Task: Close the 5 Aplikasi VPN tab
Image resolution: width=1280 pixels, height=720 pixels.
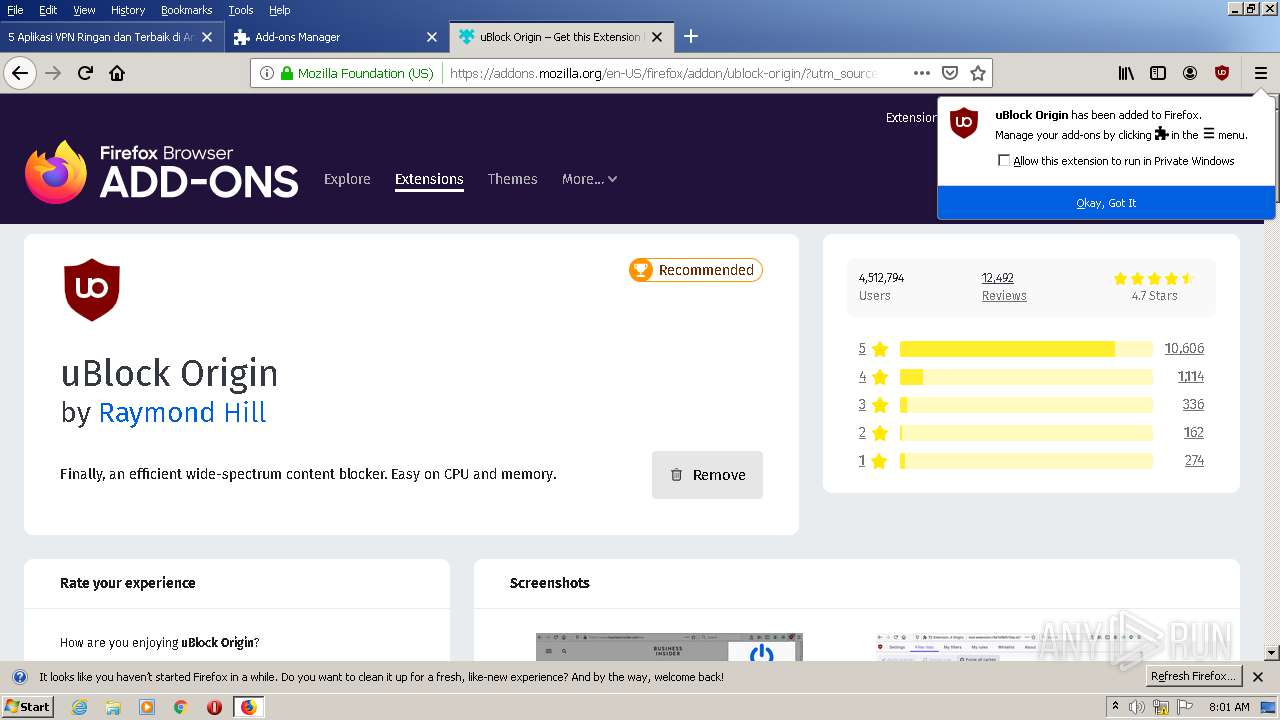Action: click(x=207, y=37)
